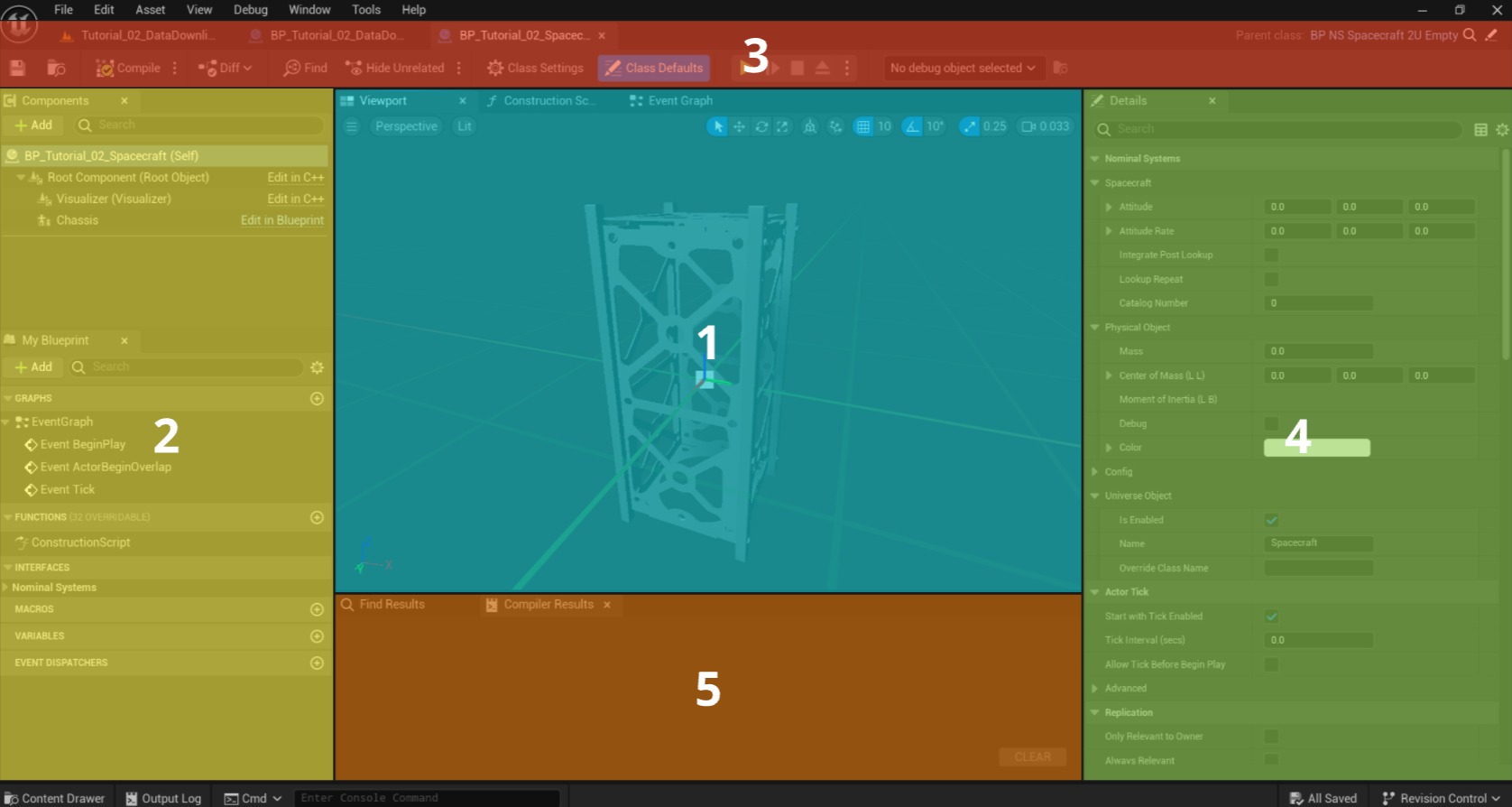Open the debug object selection dropdown
Image resolution: width=1512 pixels, height=807 pixels.
(963, 68)
